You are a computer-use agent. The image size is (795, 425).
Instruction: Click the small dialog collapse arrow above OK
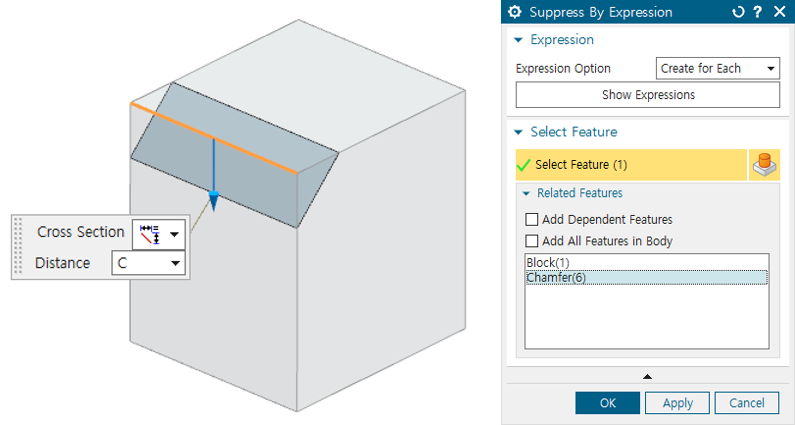[647, 376]
